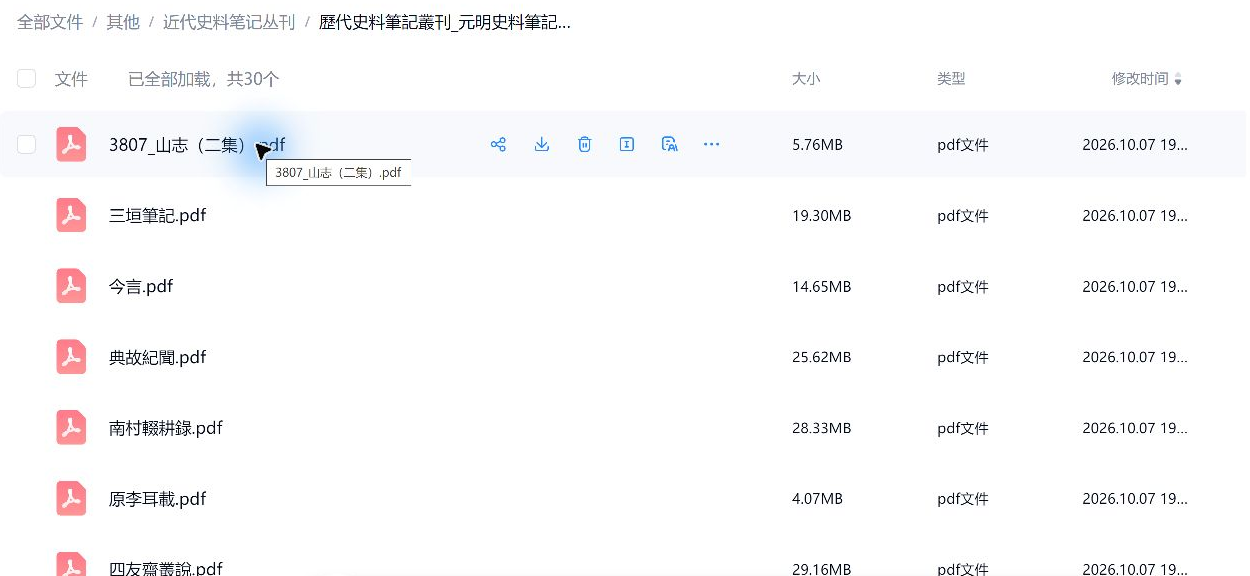Click the 类型 column header
Image resolution: width=1250 pixels, height=576 pixels.
951,79
